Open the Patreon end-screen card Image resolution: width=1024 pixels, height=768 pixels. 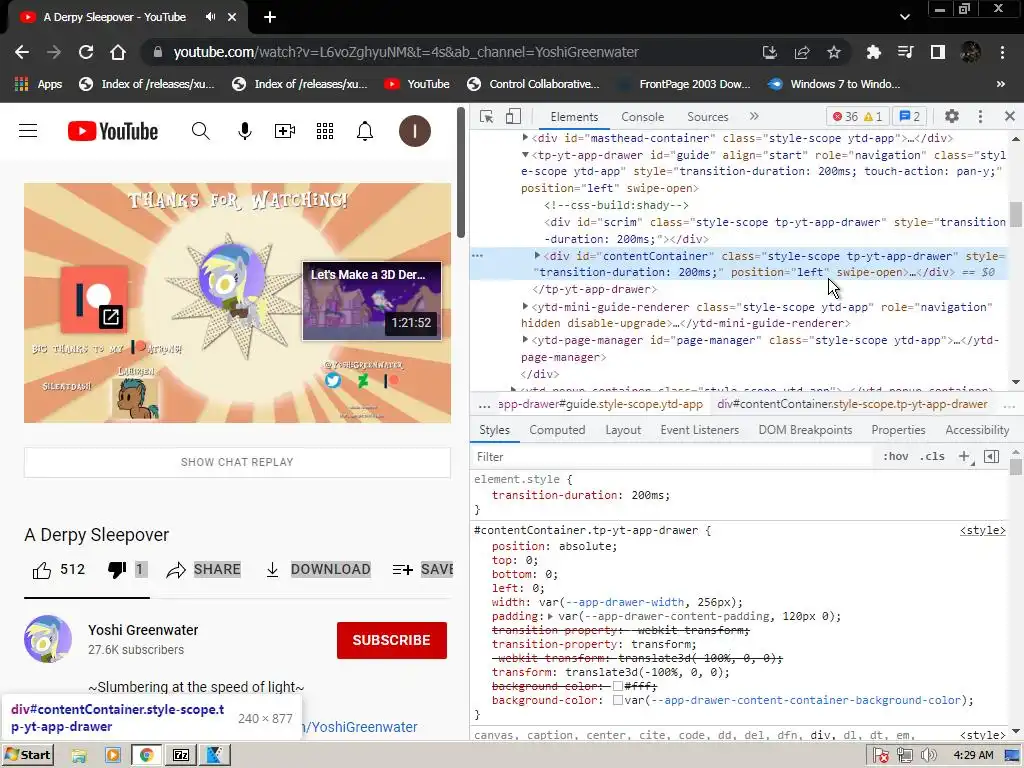[94, 299]
